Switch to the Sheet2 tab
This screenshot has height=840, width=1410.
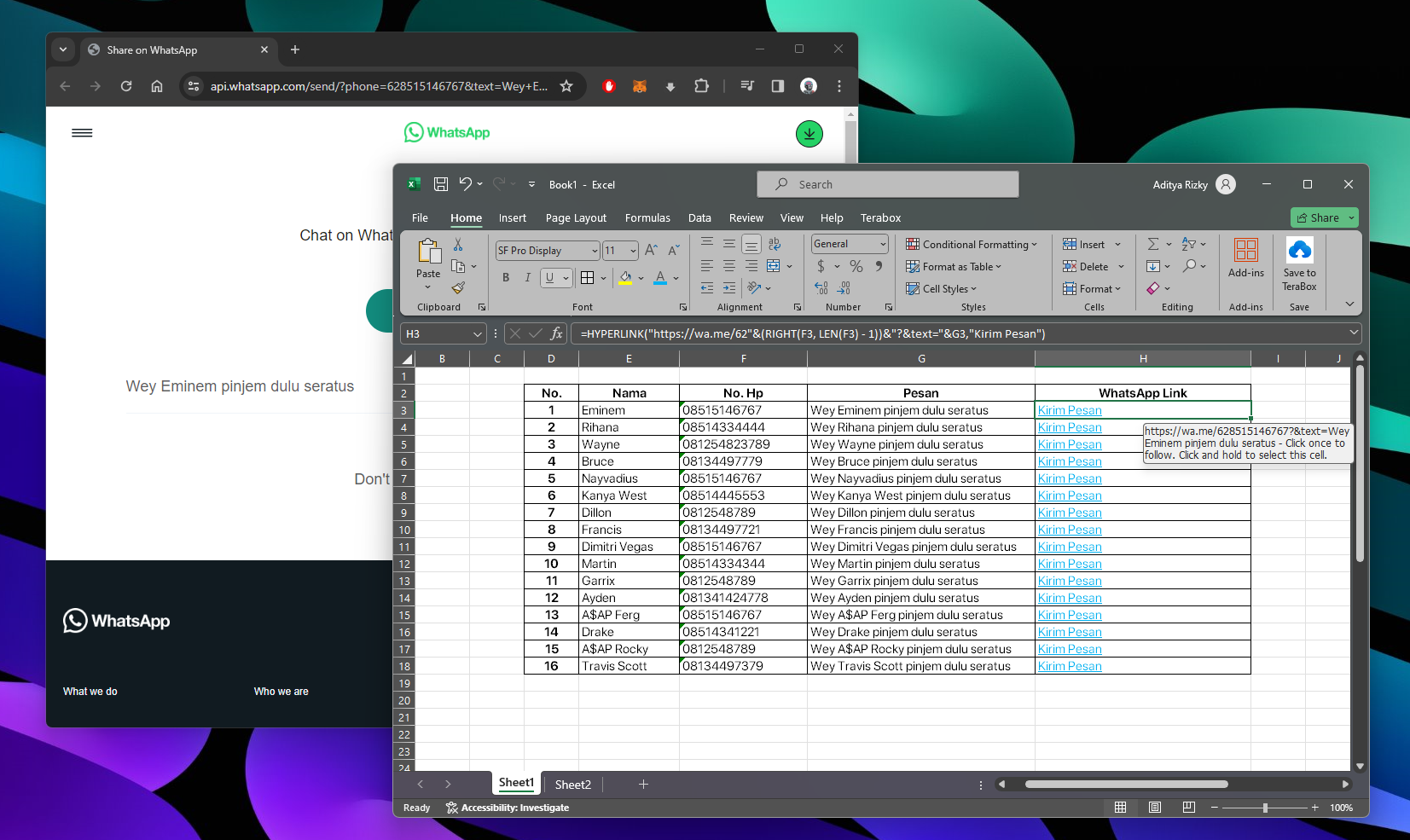pos(572,785)
